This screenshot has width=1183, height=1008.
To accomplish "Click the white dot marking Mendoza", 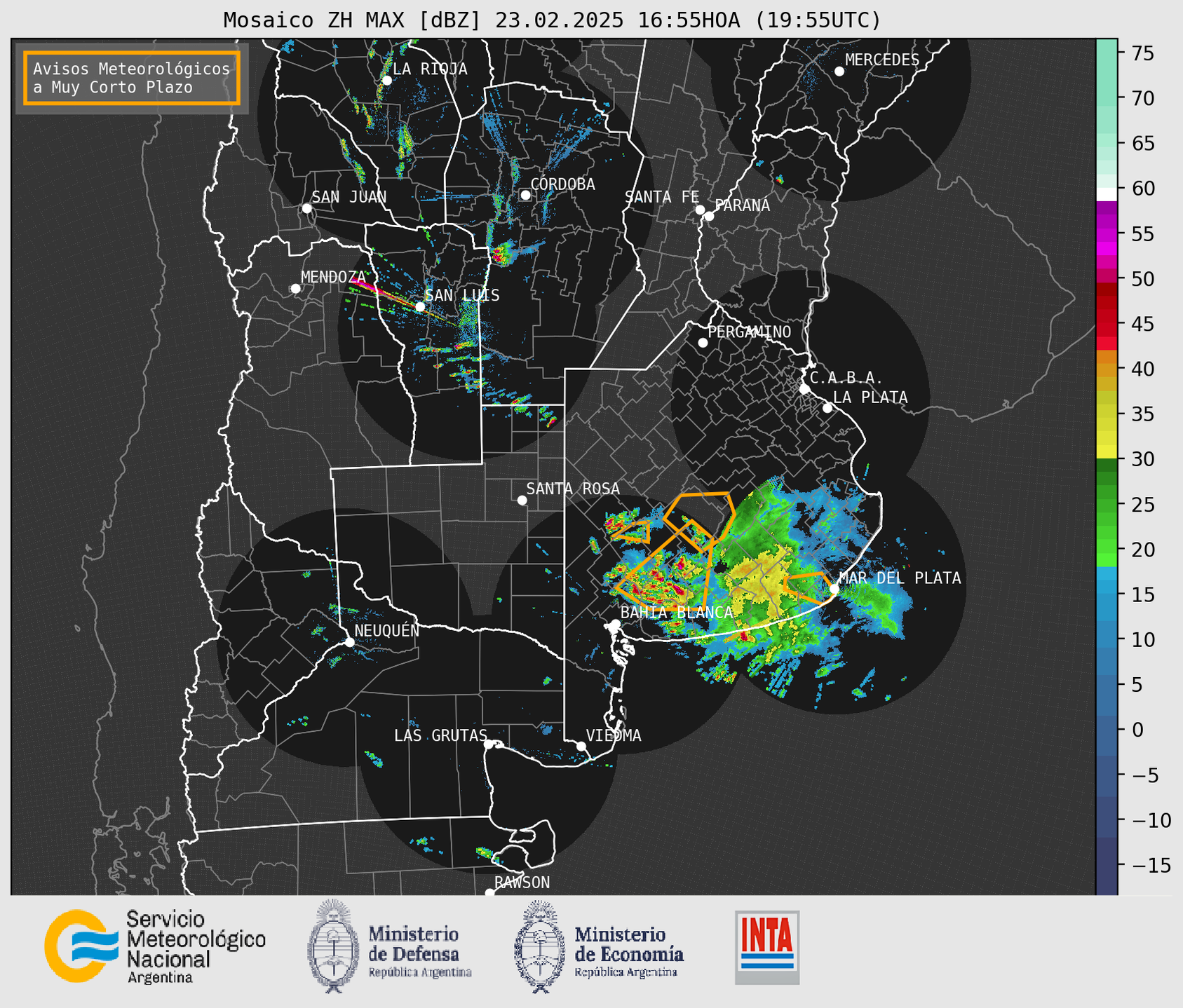I will [295, 289].
